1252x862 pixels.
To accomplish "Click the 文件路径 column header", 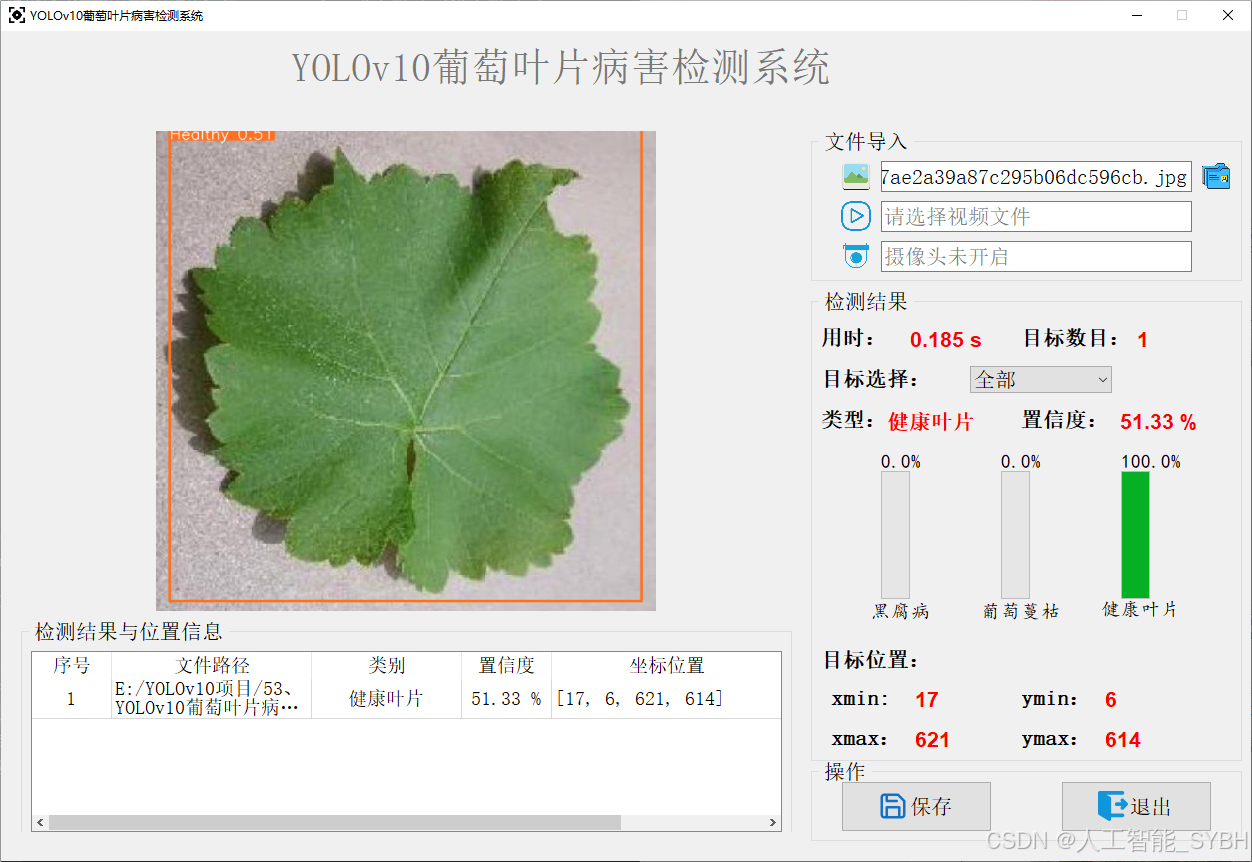I will pos(212,666).
